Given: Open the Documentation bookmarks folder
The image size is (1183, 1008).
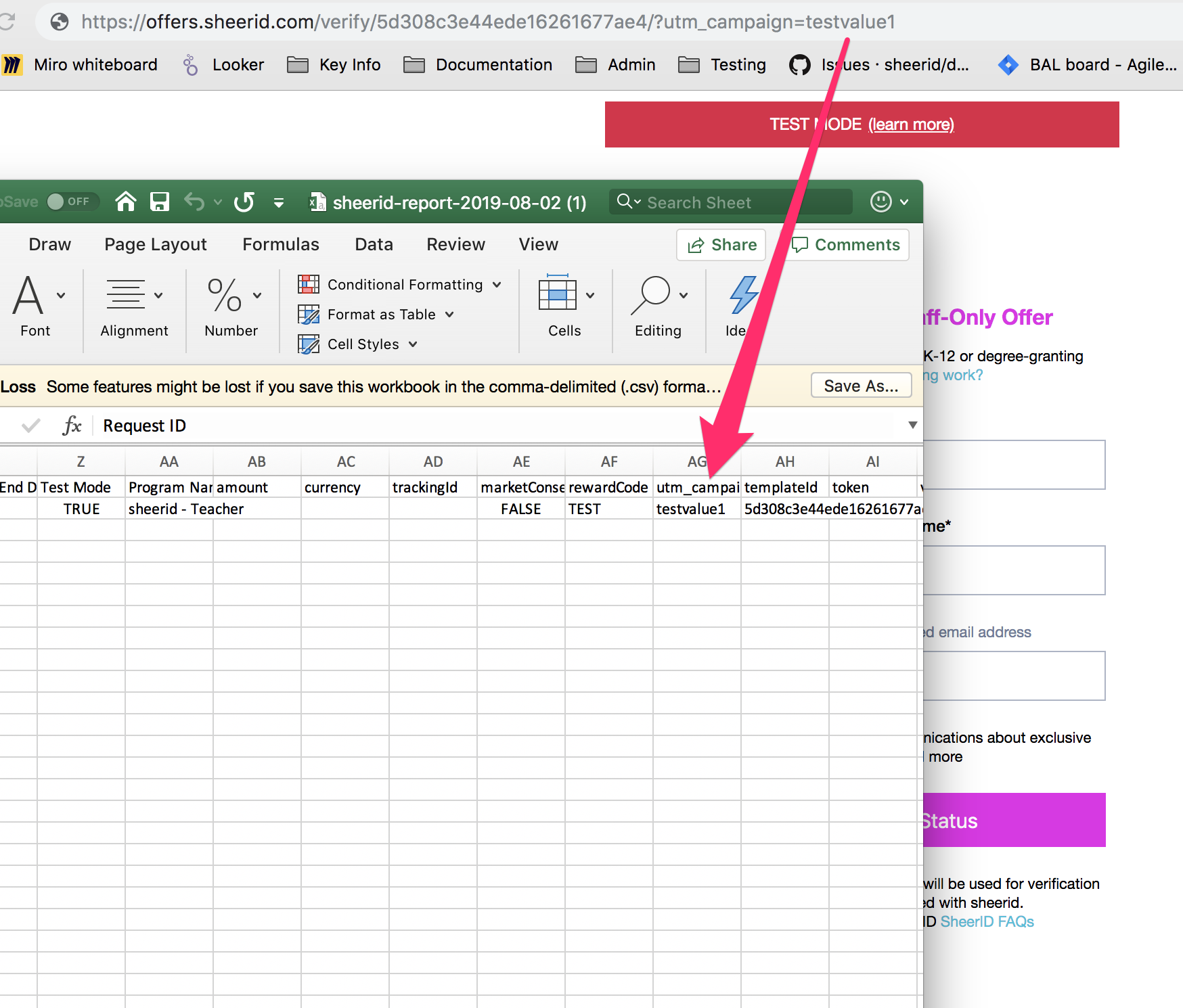Looking at the screenshot, I should tap(478, 64).
